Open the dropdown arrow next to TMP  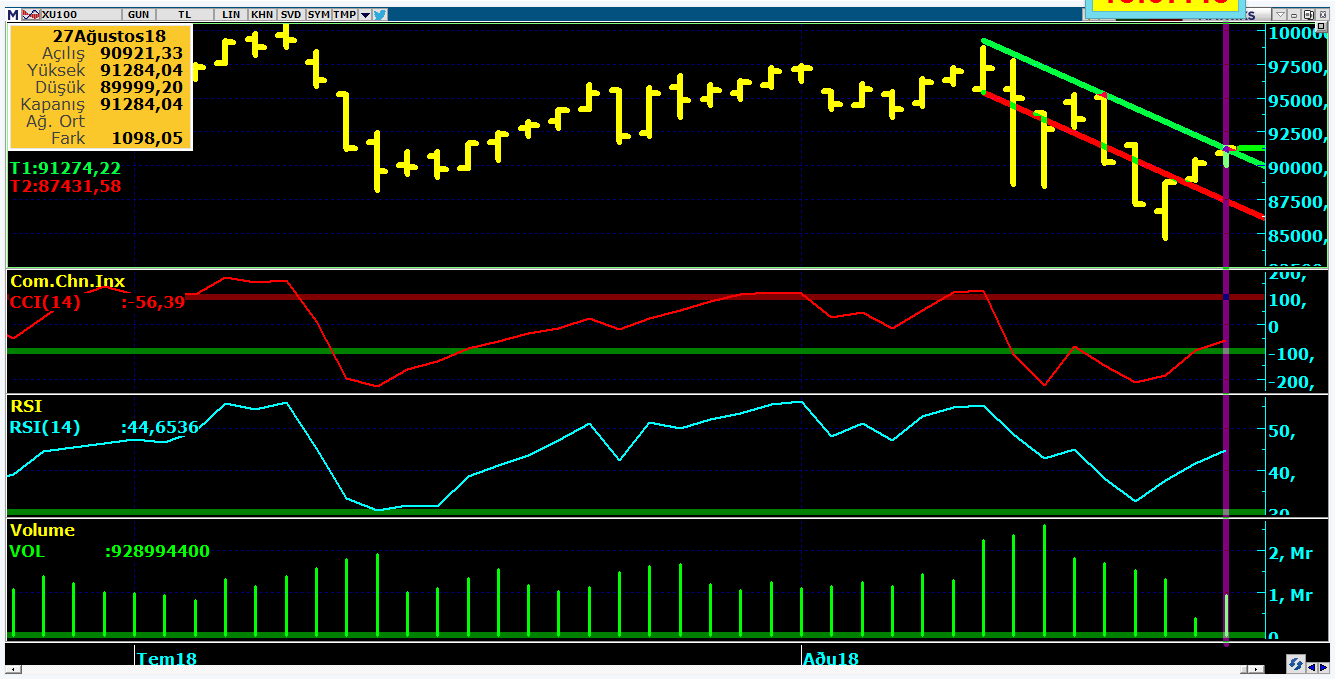tap(365, 14)
